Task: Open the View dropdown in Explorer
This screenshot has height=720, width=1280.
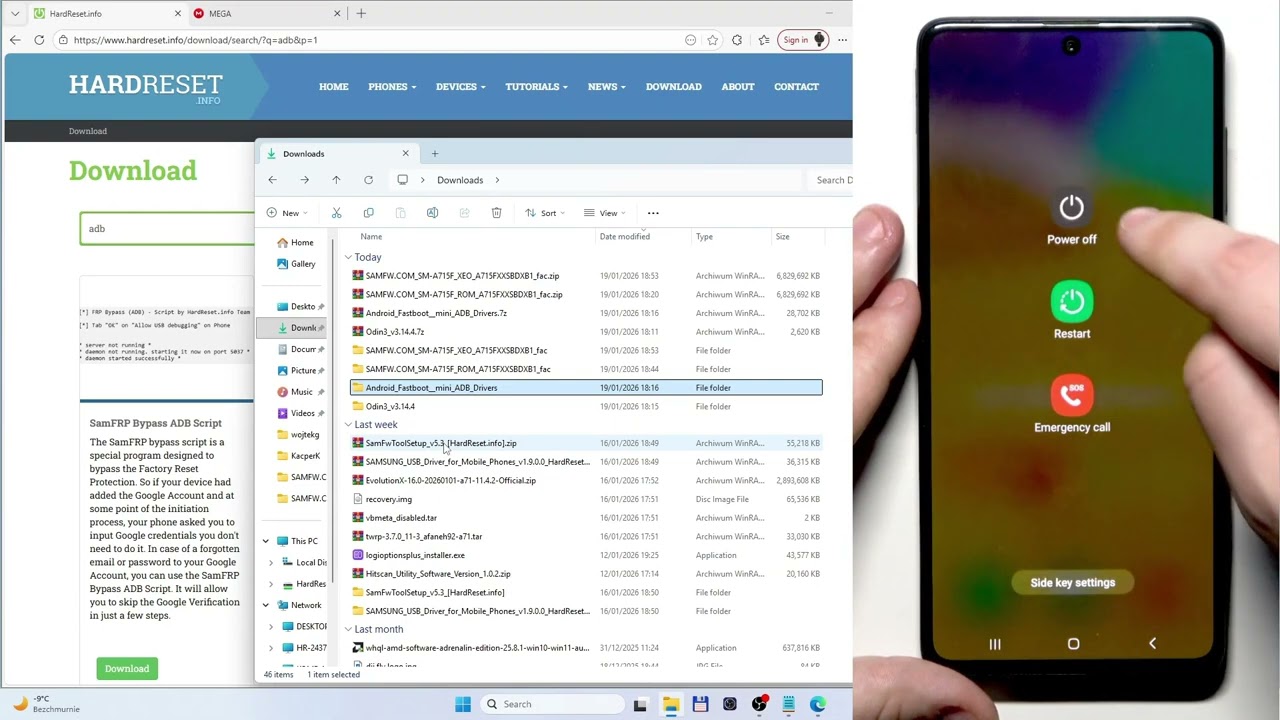Action: pos(605,213)
